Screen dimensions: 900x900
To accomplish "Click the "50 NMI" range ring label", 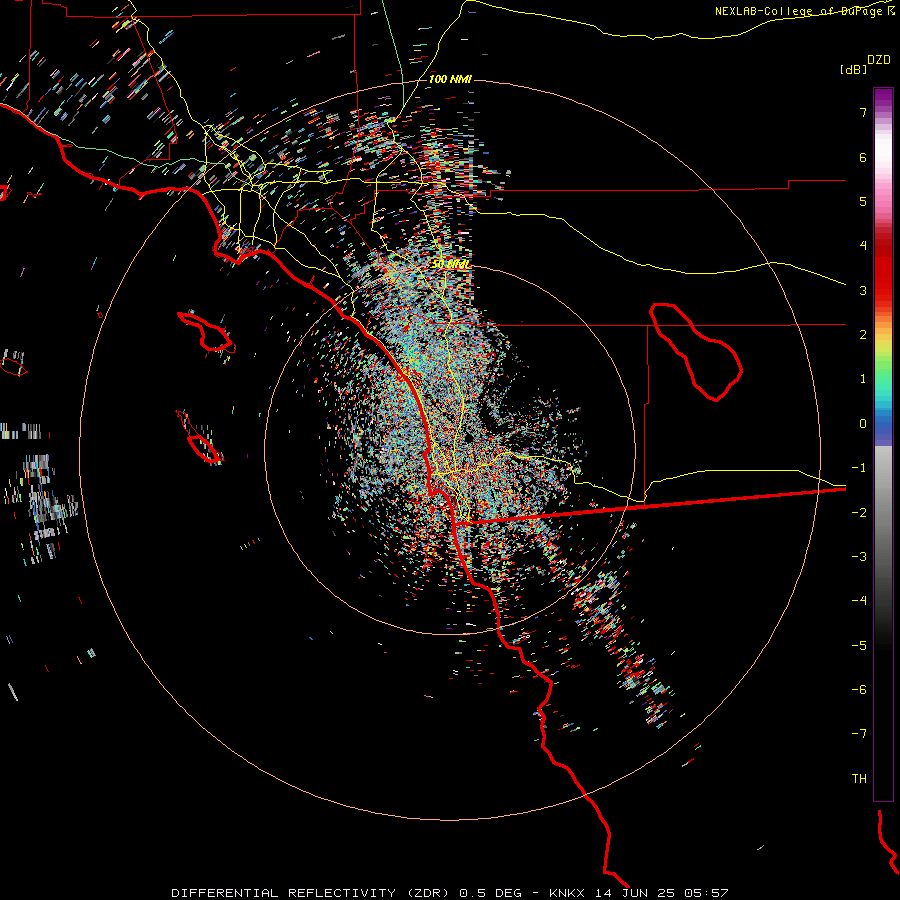I will [x=451, y=265].
